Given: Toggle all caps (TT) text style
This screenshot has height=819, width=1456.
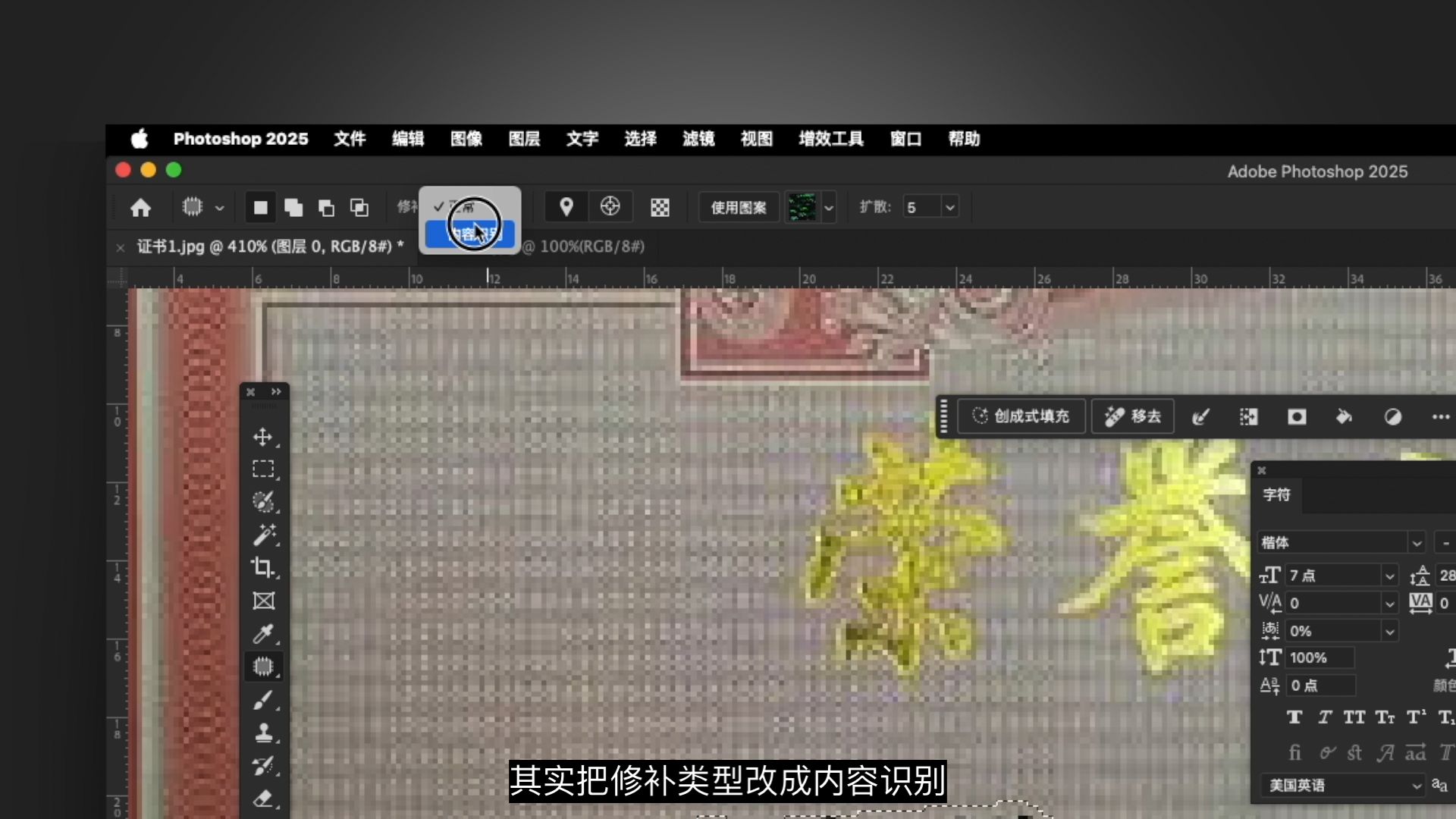Looking at the screenshot, I should point(1354,717).
